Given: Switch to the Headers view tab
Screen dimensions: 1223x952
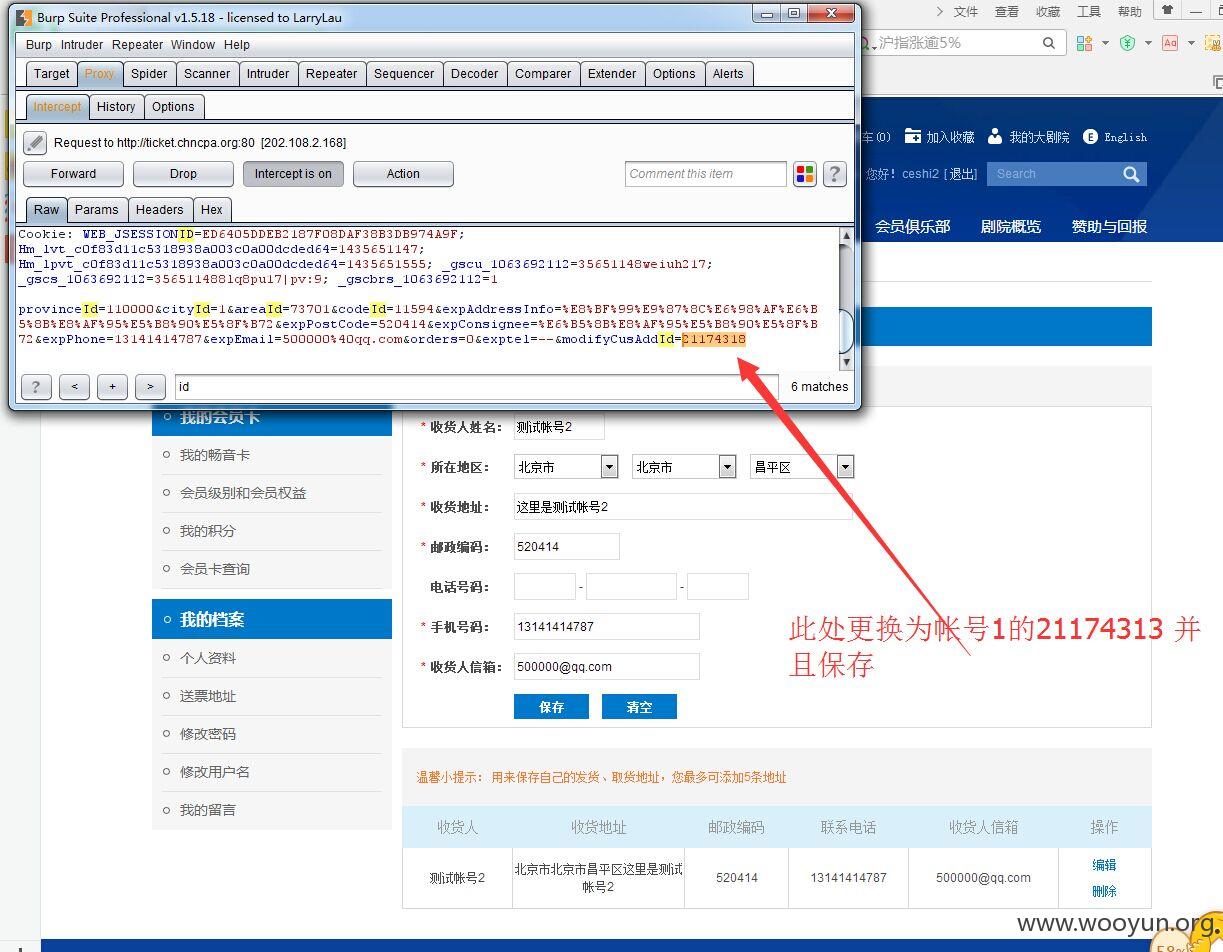Looking at the screenshot, I should tap(160, 210).
